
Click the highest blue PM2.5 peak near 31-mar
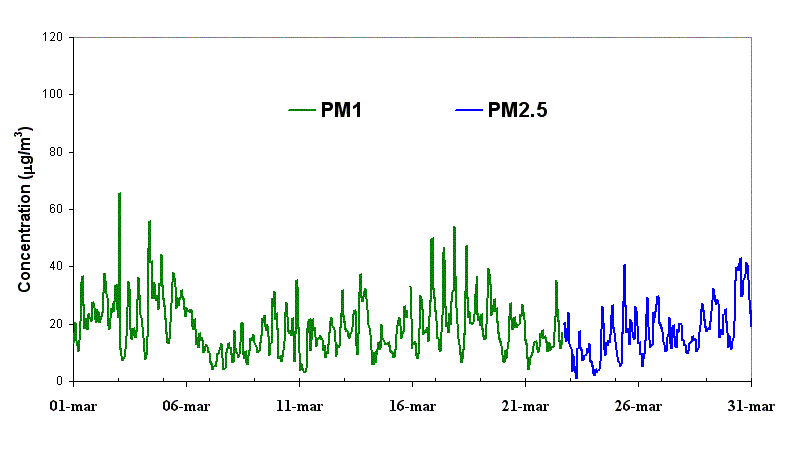(741, 259)
